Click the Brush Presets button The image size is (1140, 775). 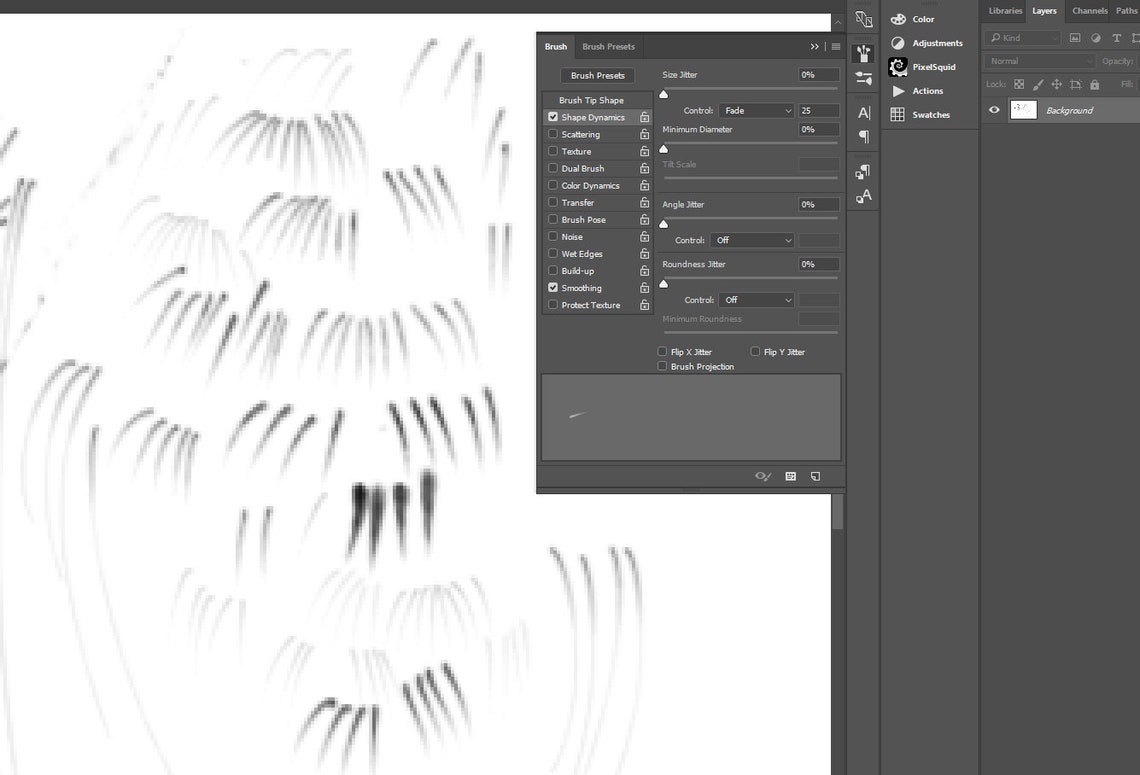pyautogui.click(x=597, y=76)
